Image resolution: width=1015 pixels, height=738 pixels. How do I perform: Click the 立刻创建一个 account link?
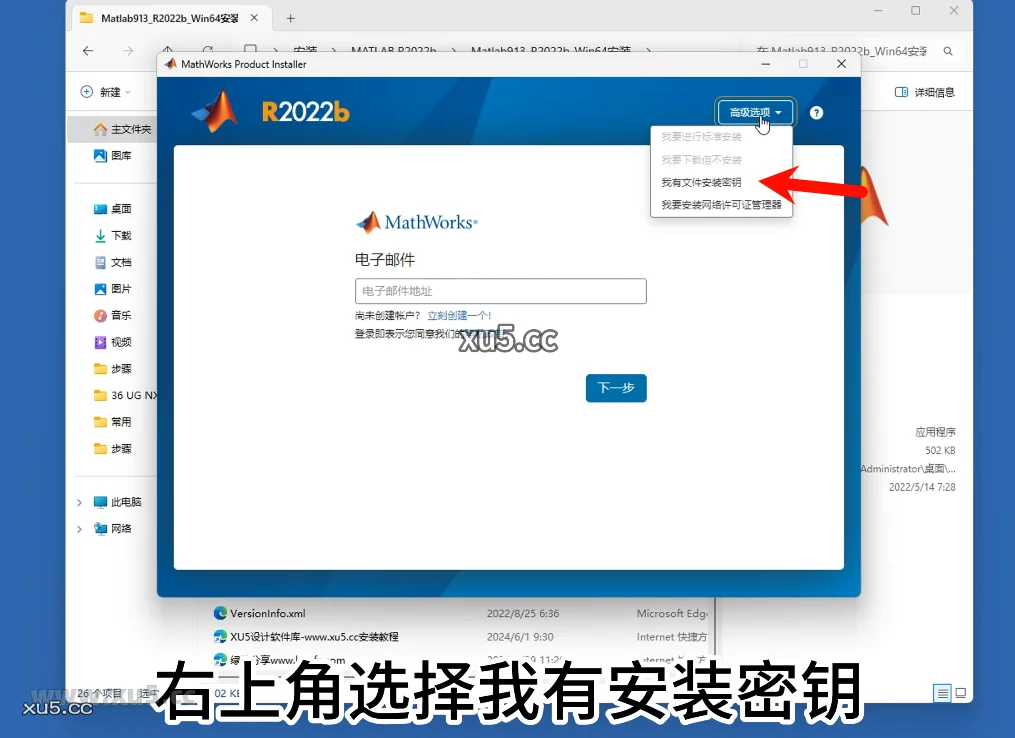(x=461, y=315)
